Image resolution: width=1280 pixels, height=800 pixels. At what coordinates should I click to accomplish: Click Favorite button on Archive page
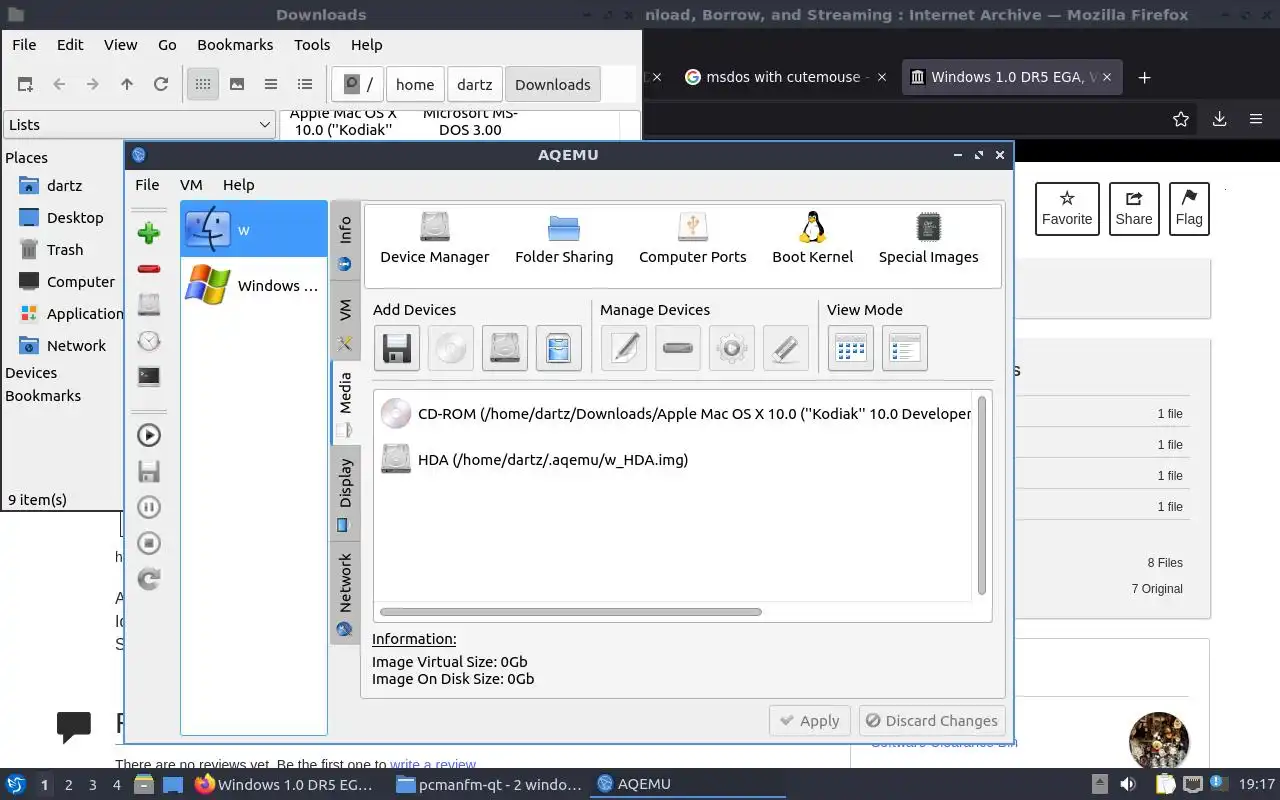(x=1067, y=209)
